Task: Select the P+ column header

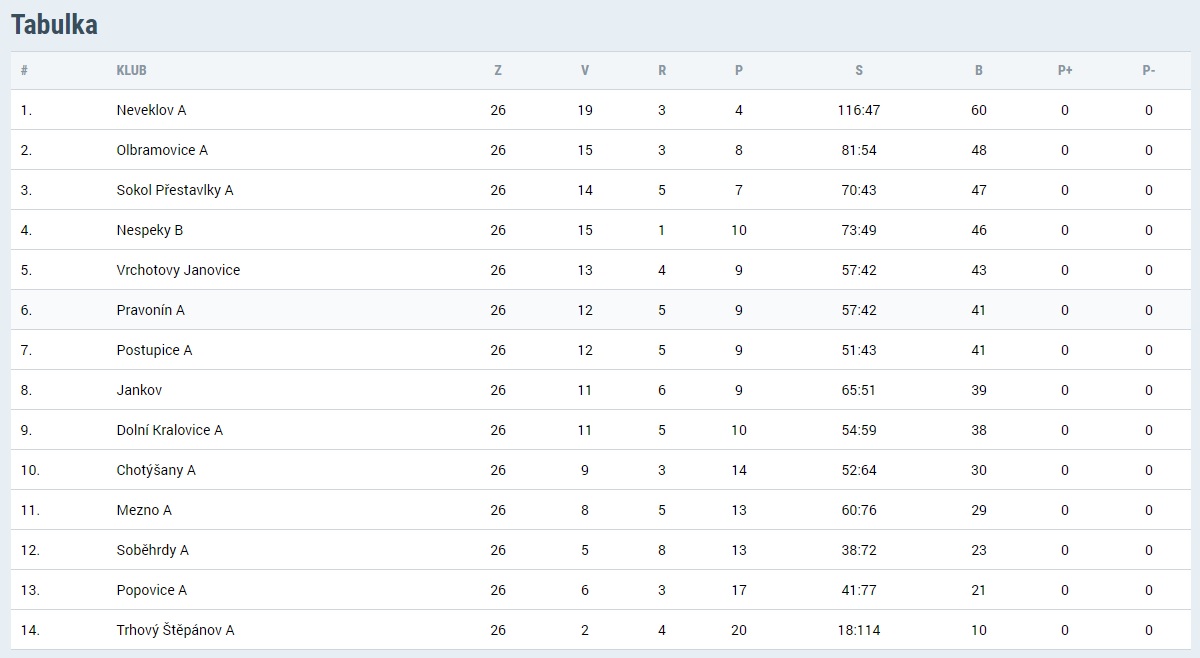Action: pyautogui.click(x=1065, y=71)
